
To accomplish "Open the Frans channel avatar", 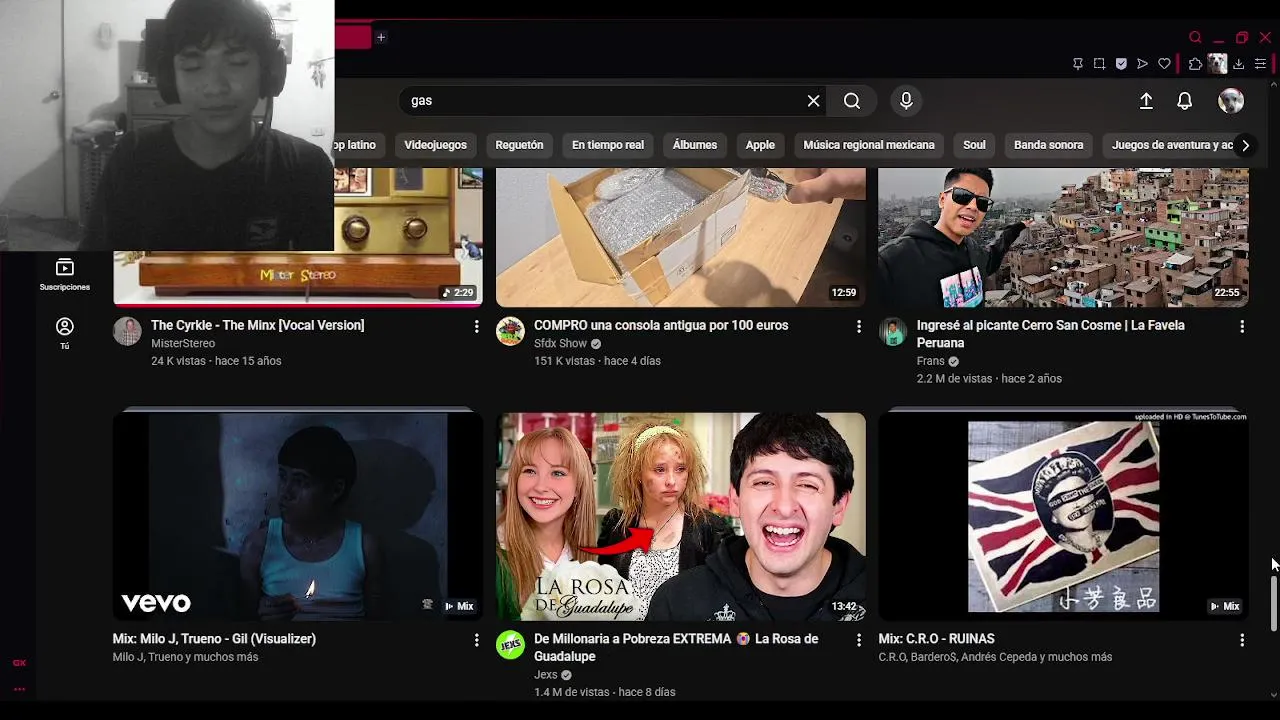I will (893, 331).
